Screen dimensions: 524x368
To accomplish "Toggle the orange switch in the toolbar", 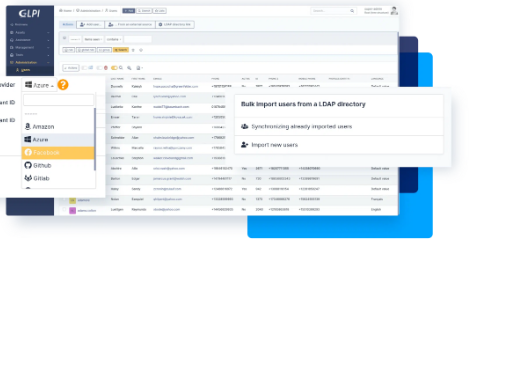I will (114, 68).
